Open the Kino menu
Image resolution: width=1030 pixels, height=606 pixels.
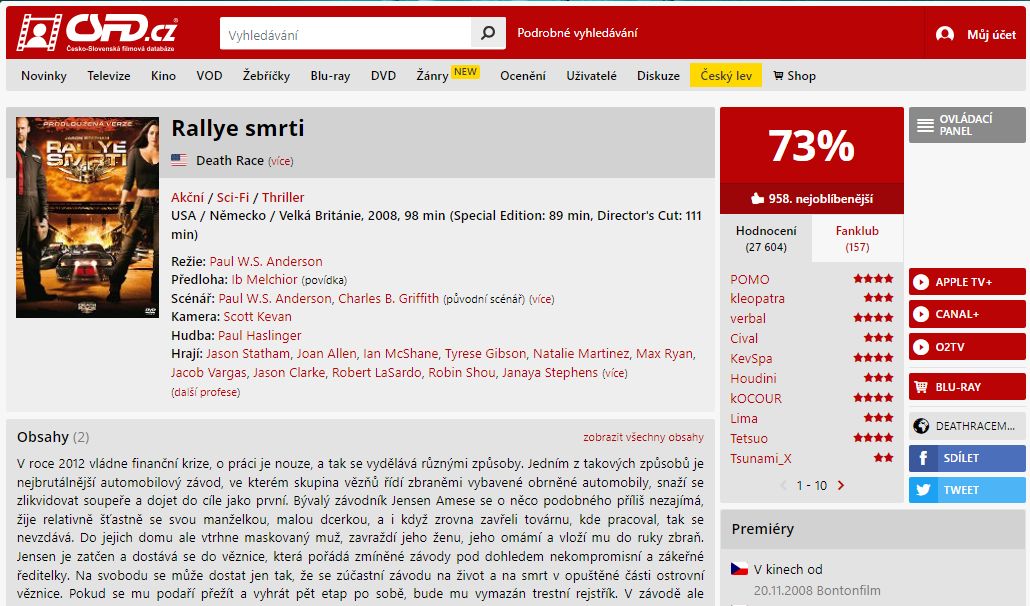[164, 76]
